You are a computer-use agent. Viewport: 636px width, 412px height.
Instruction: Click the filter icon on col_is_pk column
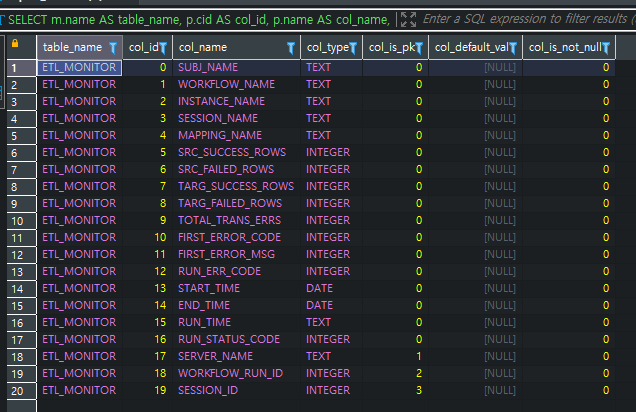coord(419,48)
